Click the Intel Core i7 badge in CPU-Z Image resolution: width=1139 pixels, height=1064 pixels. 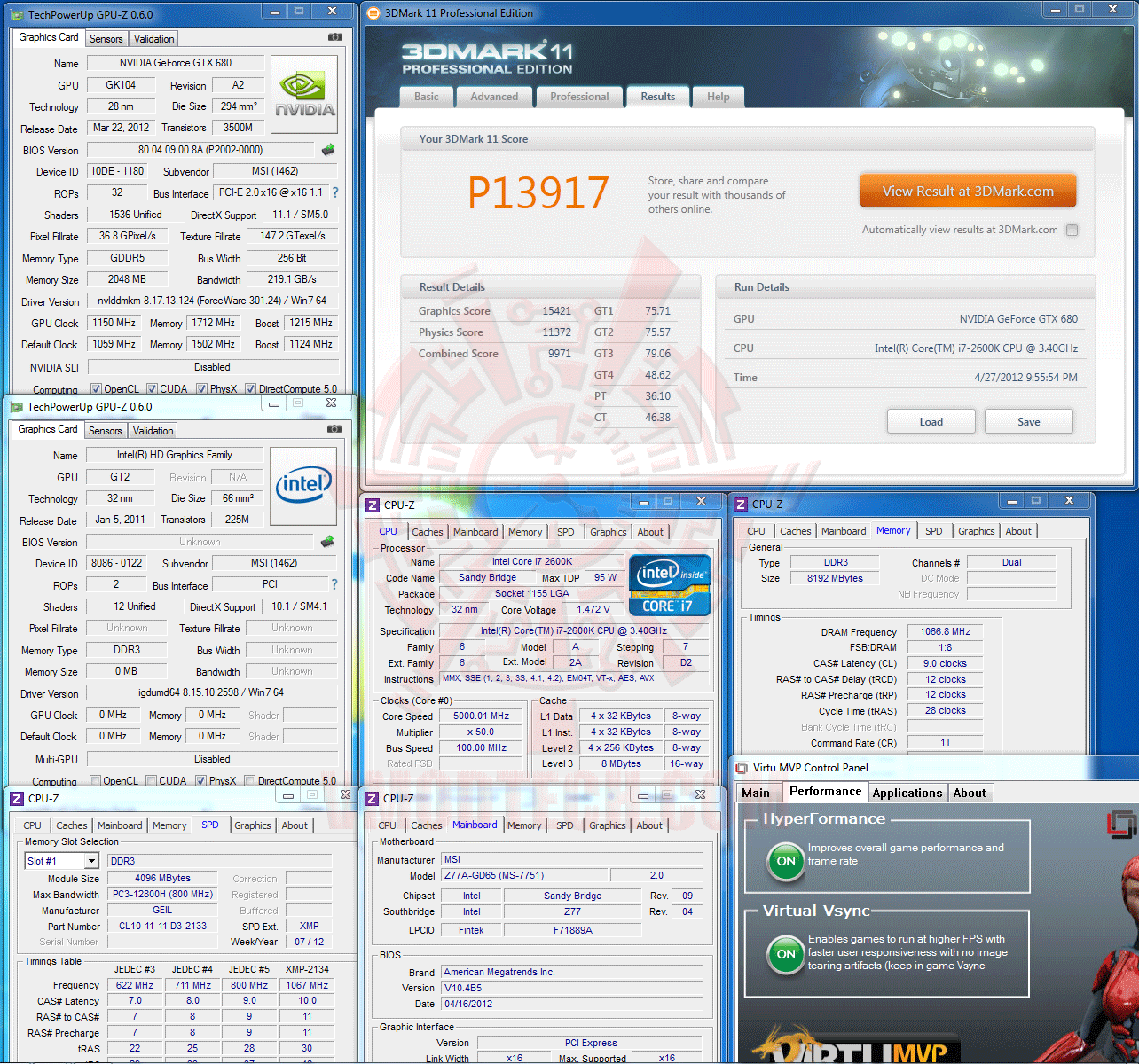[671, 585]
